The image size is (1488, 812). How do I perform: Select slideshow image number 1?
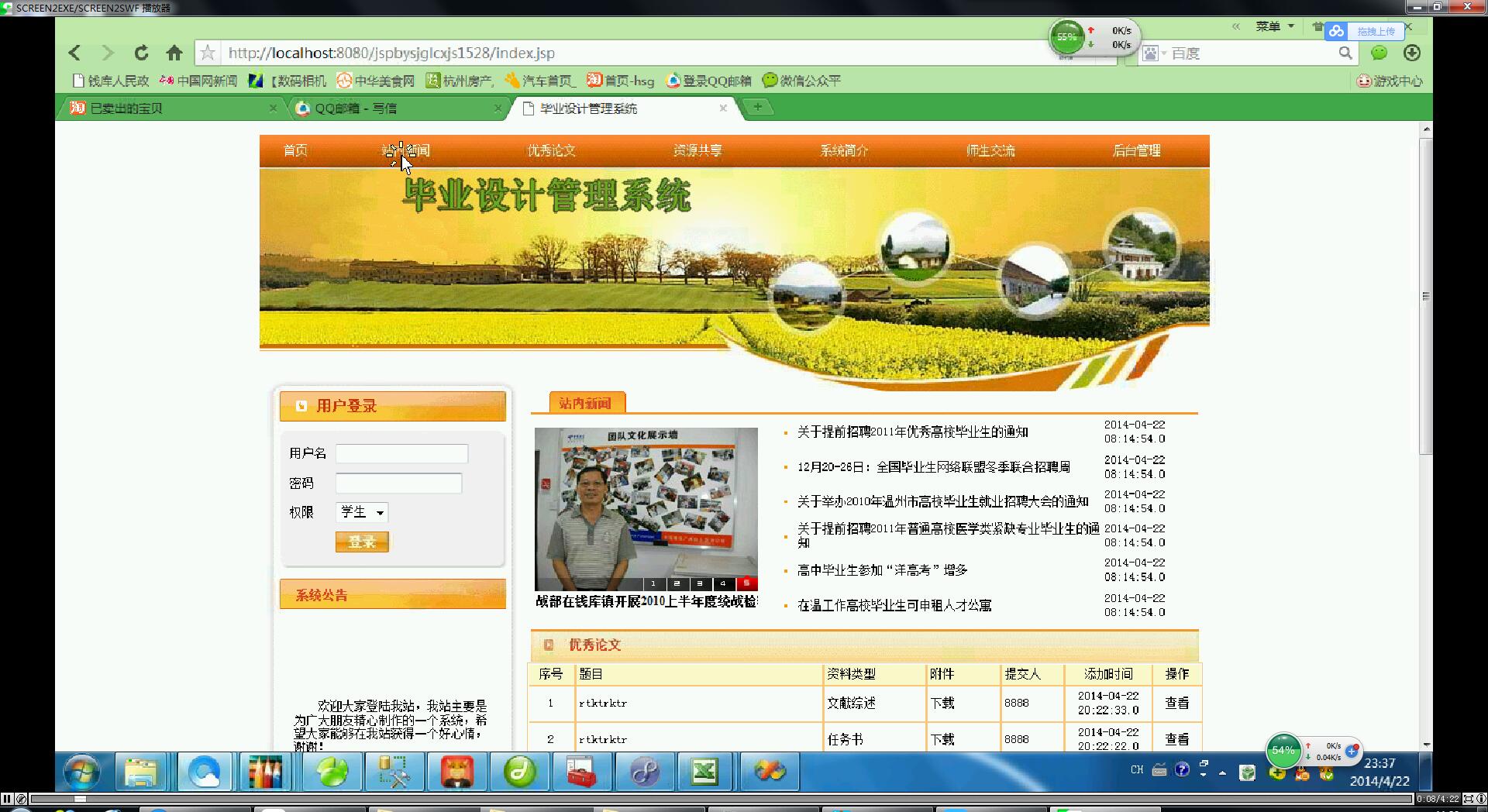(x=653, y=583)
